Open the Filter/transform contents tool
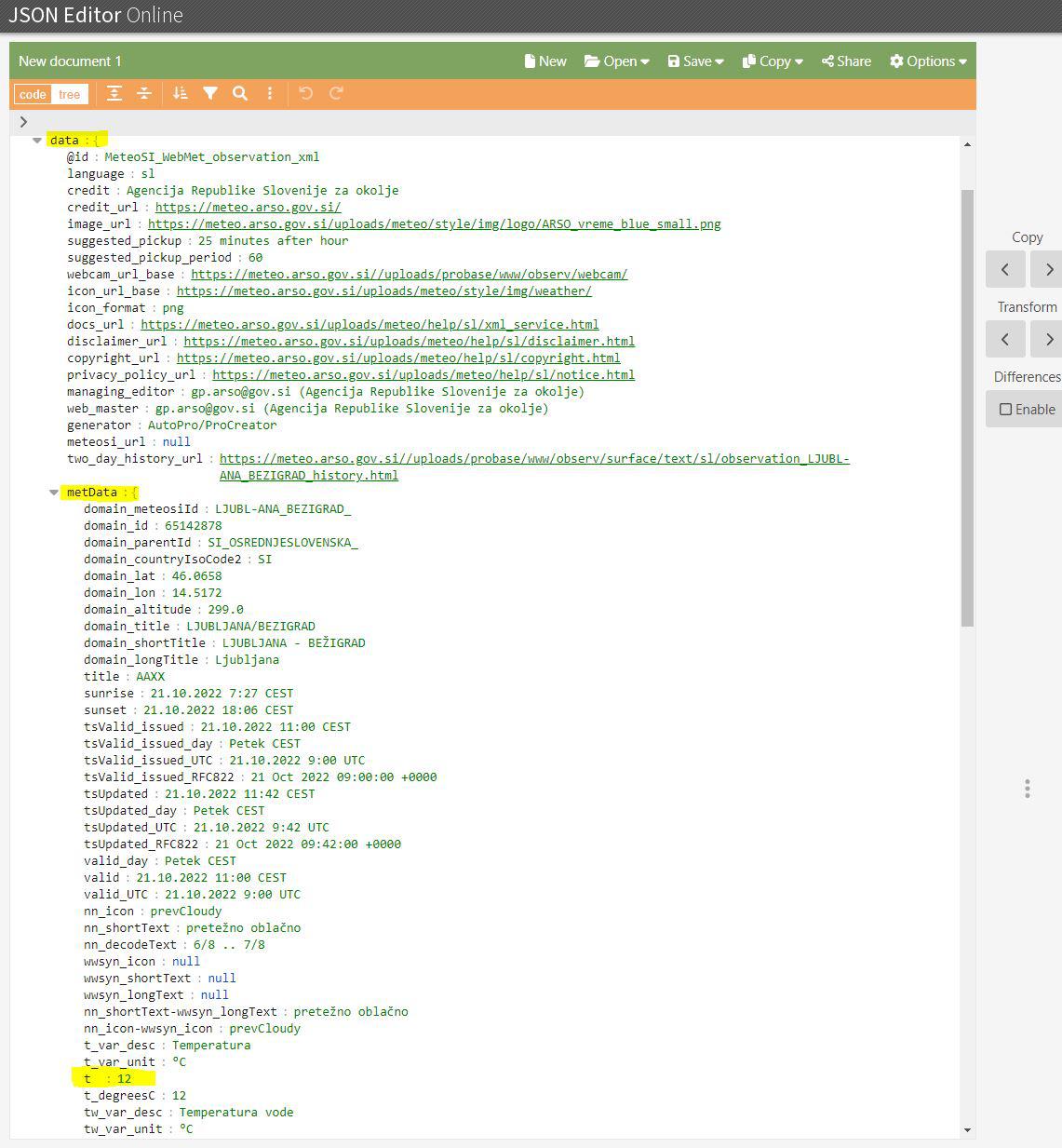The width and height of the screenshot is (1062, 1148). tap(210, 93)
